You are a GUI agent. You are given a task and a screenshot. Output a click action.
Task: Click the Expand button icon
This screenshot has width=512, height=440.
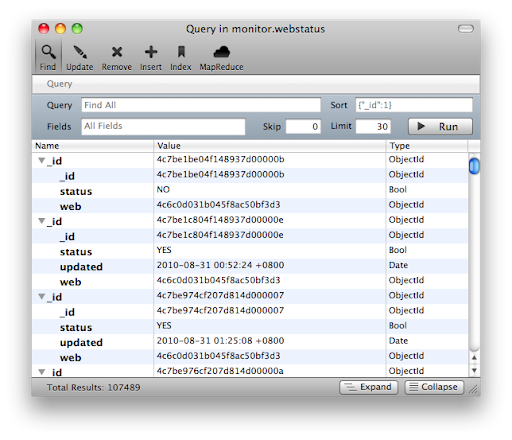point(350,387)
